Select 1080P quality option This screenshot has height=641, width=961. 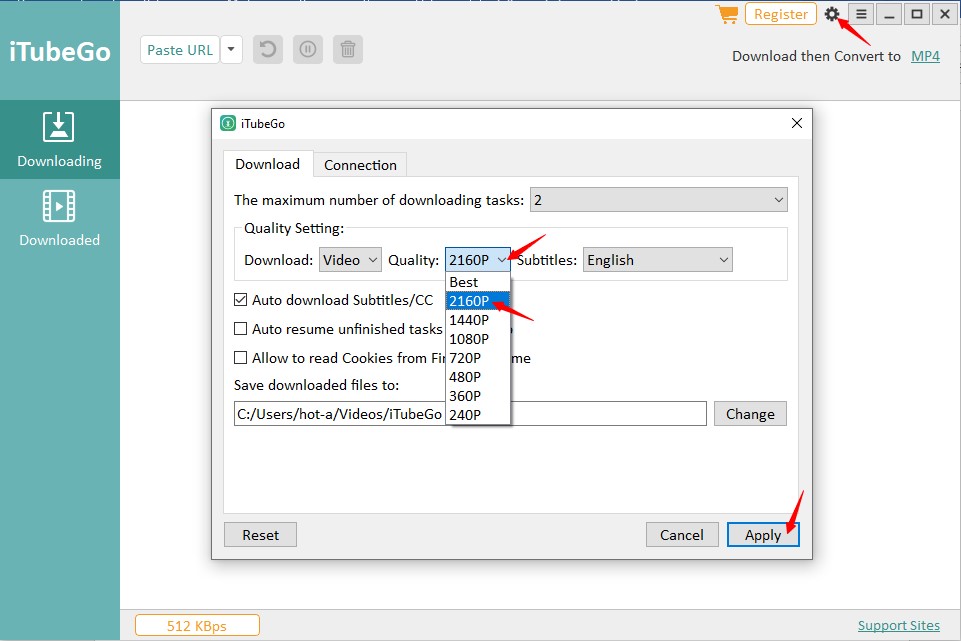[477, 339]
